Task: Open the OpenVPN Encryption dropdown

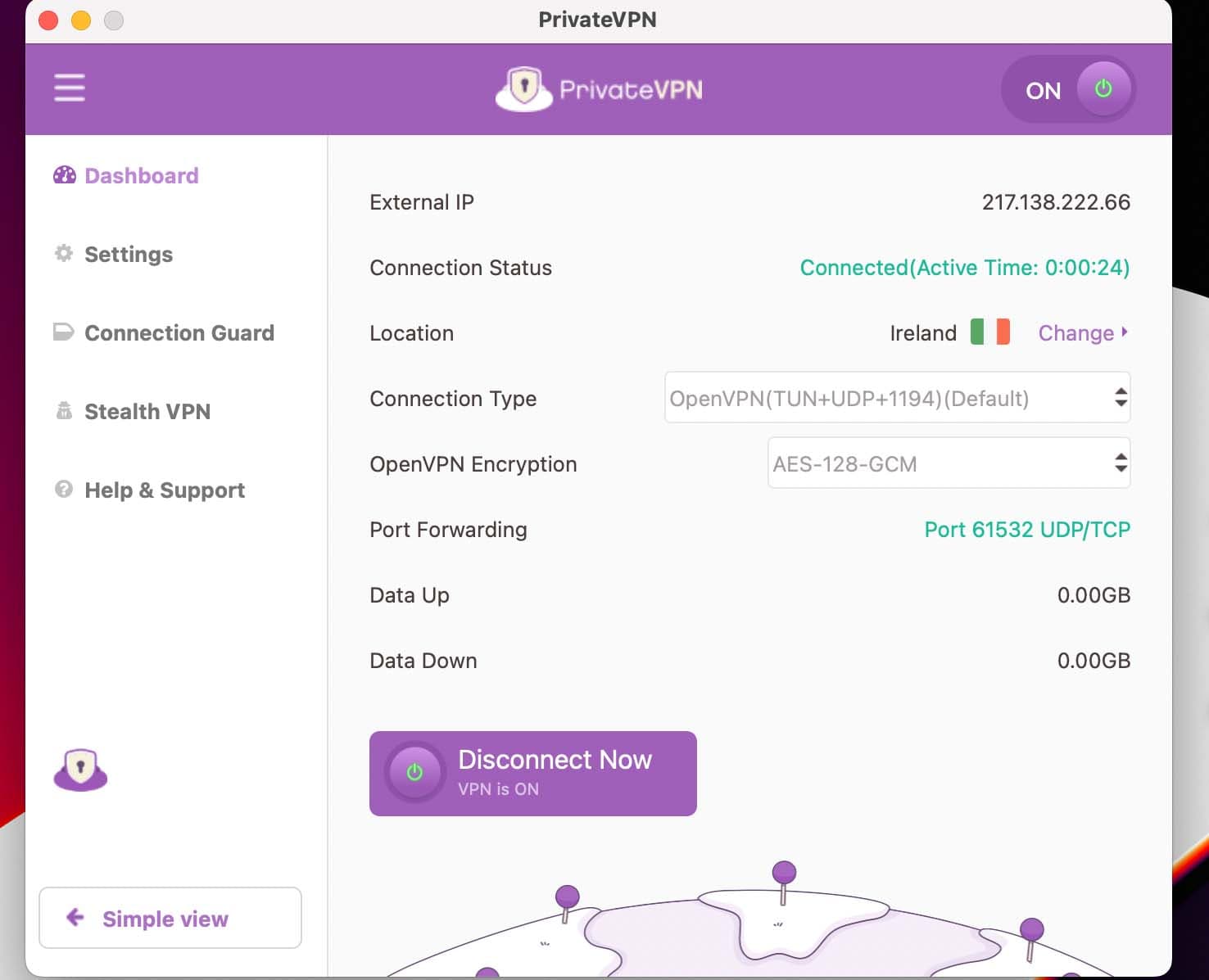Action: point(949,463)
